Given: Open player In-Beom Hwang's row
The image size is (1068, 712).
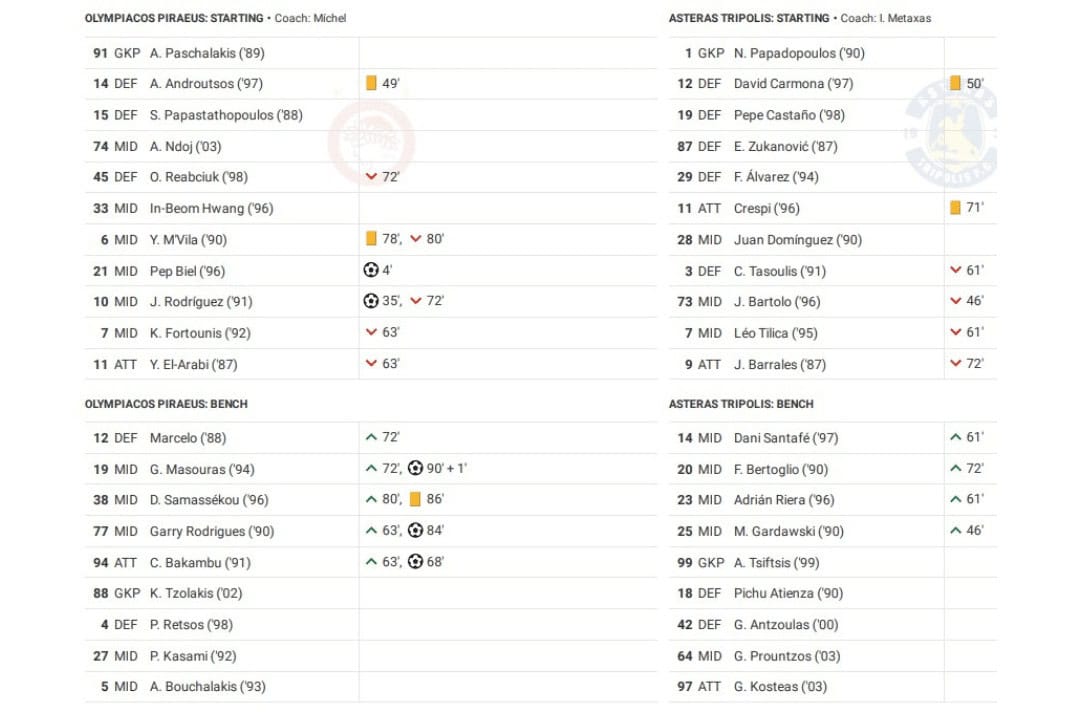Looking at the screenshot, I should tap(211, 208).
